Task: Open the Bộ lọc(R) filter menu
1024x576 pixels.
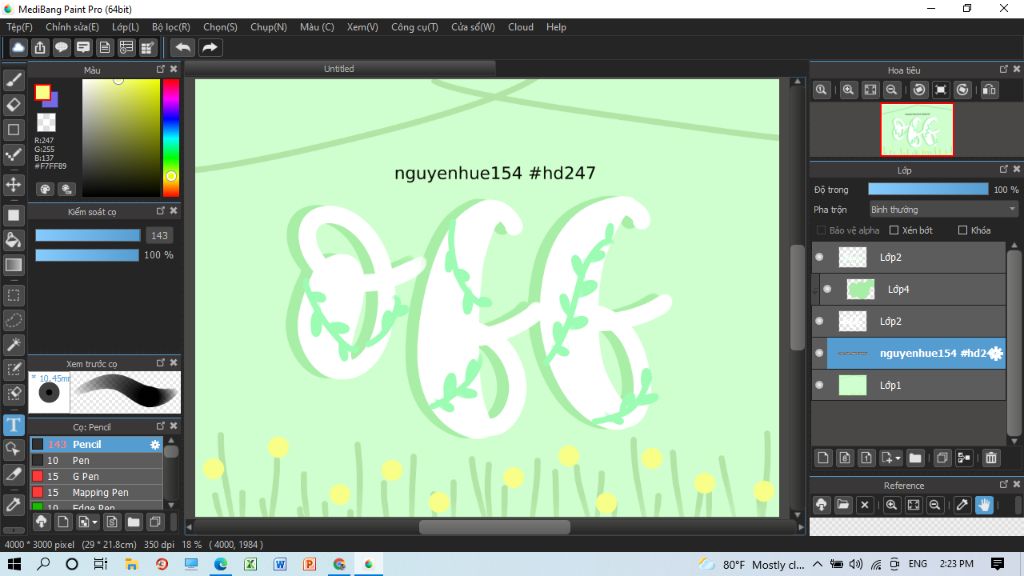Action: [x=171, y=27]
